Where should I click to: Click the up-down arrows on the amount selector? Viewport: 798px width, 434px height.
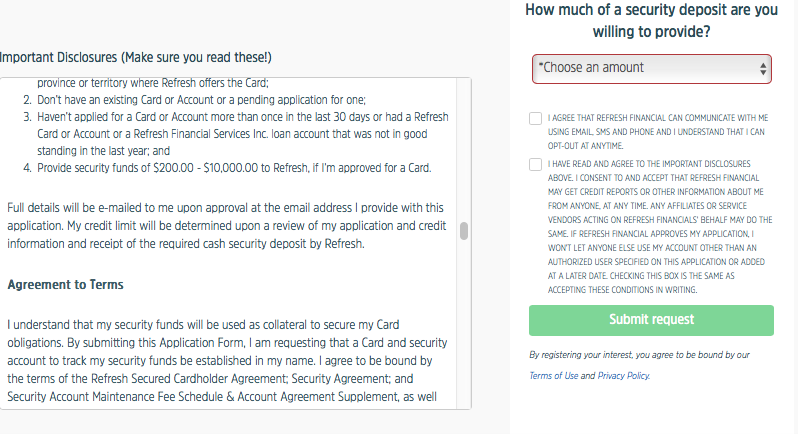point(764,69)
